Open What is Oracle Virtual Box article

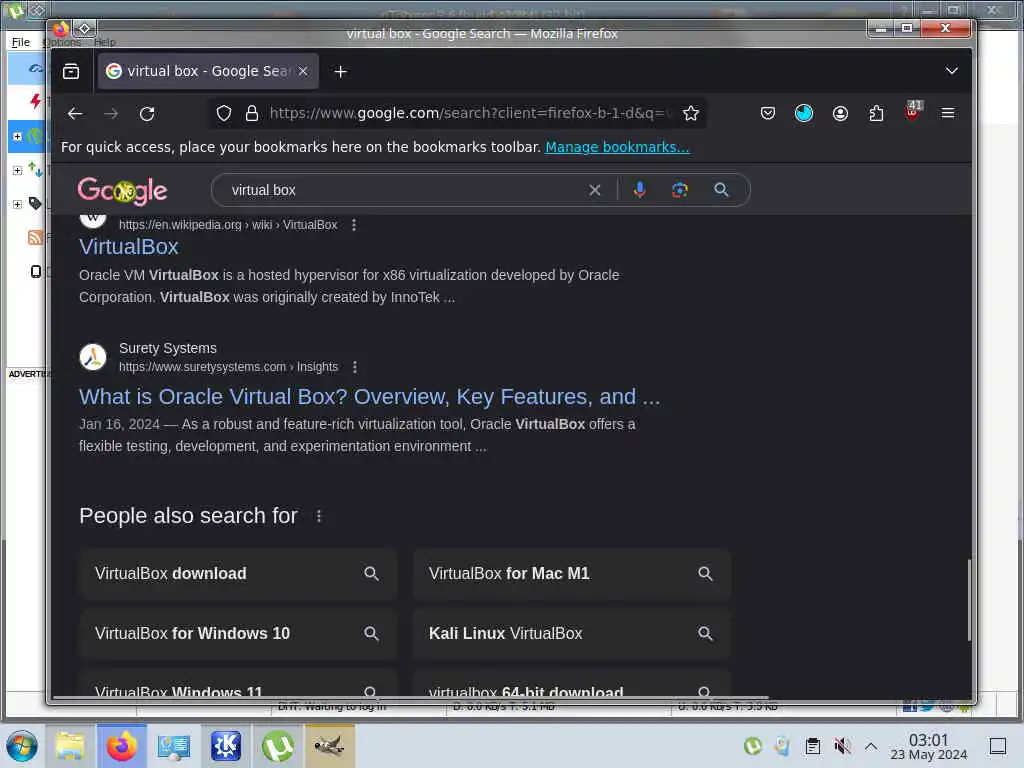[370, 396]
